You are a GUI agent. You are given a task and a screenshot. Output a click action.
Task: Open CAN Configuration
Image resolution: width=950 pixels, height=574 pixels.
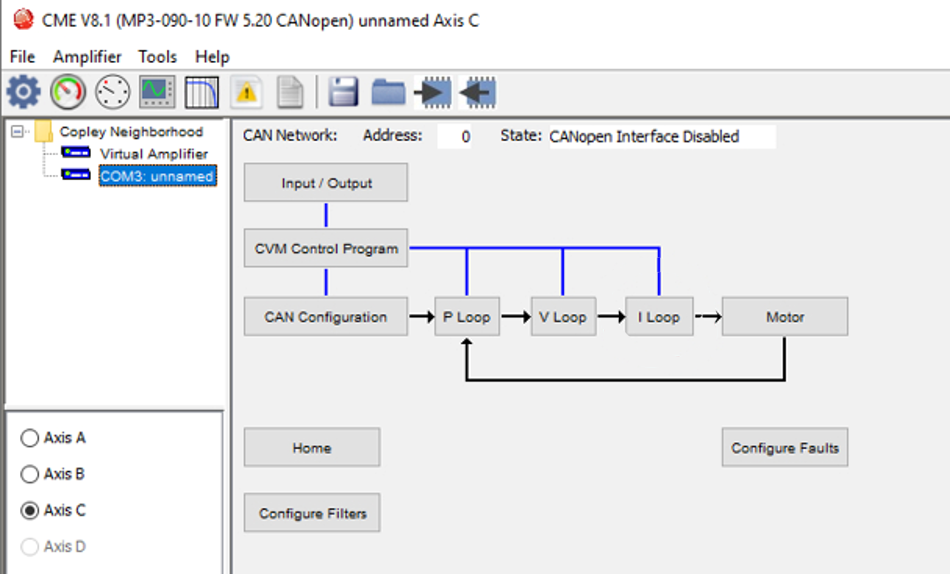[x=326, y=316]
